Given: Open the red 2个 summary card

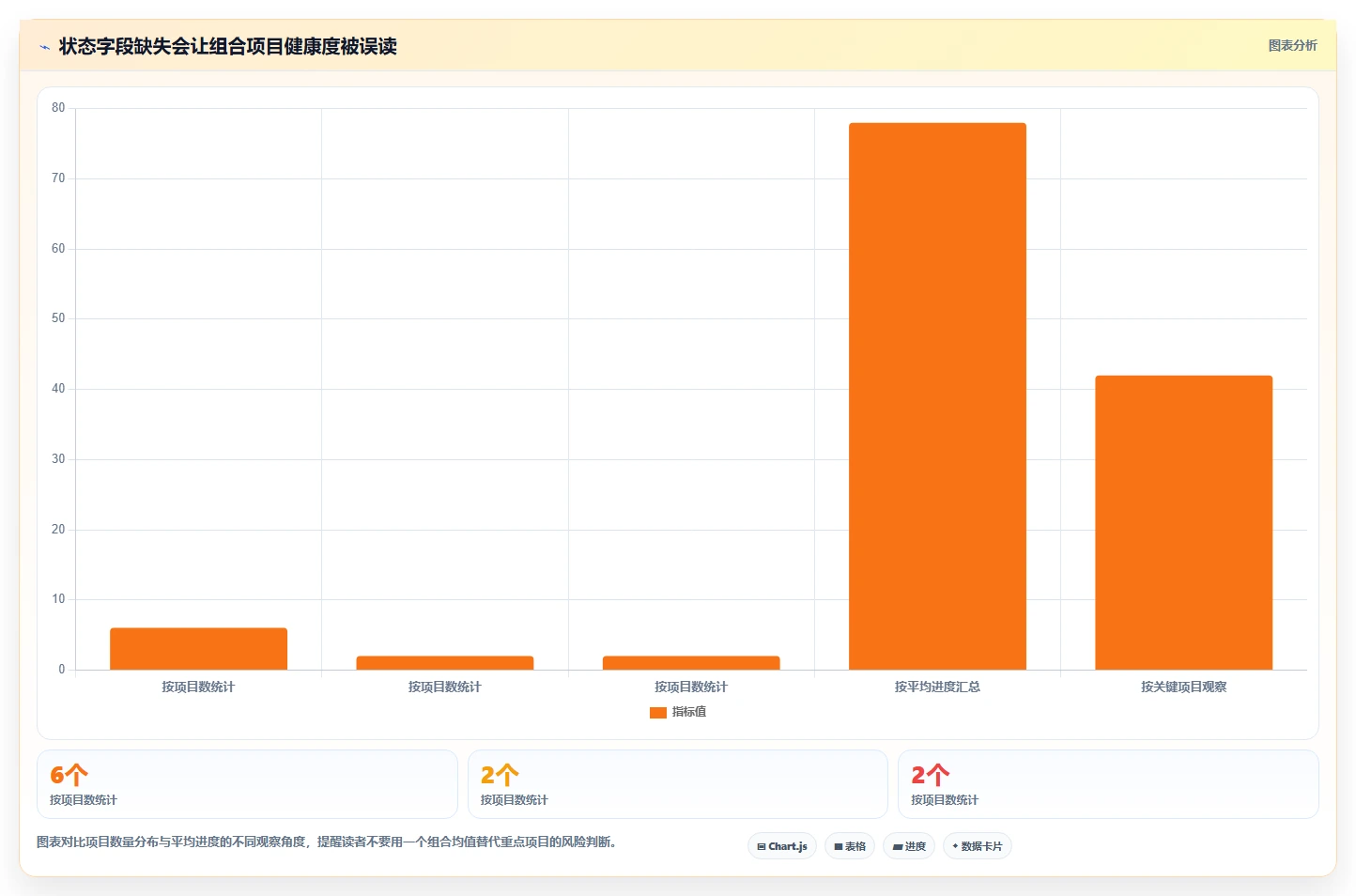Looking at the screenshot, I should 1108,784.
